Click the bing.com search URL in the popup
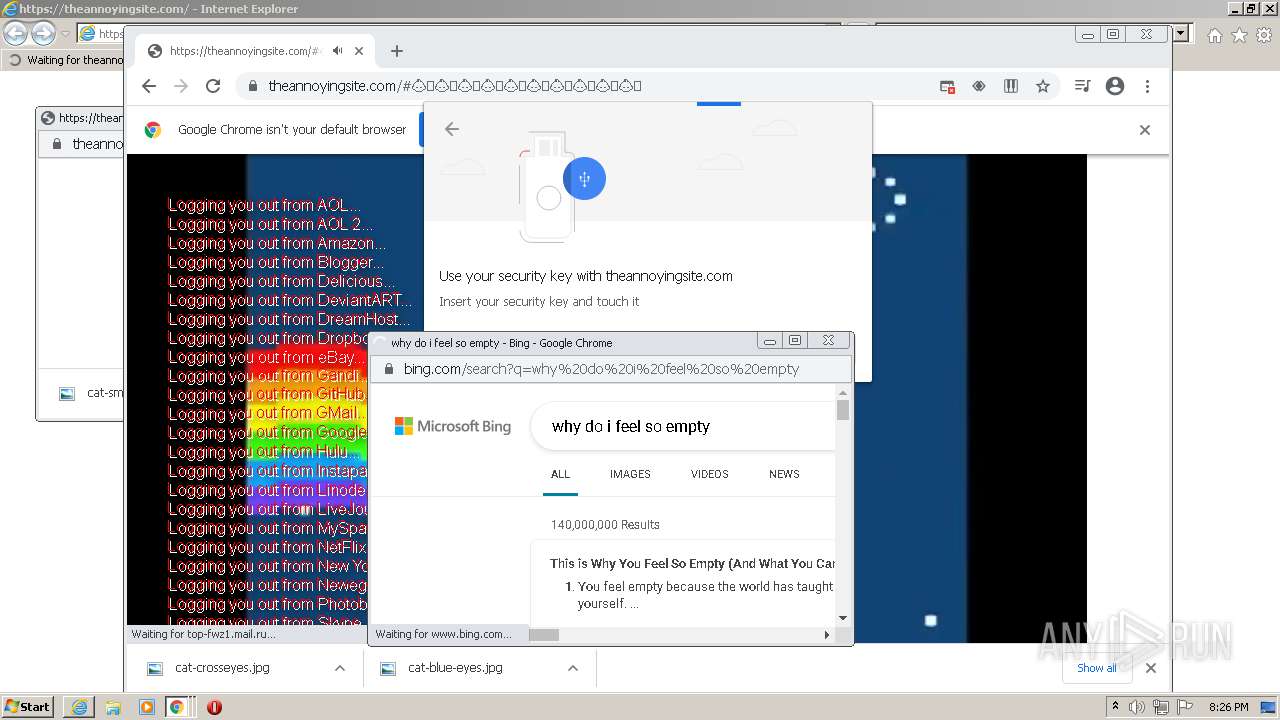1280x720 pixels. 601,369
